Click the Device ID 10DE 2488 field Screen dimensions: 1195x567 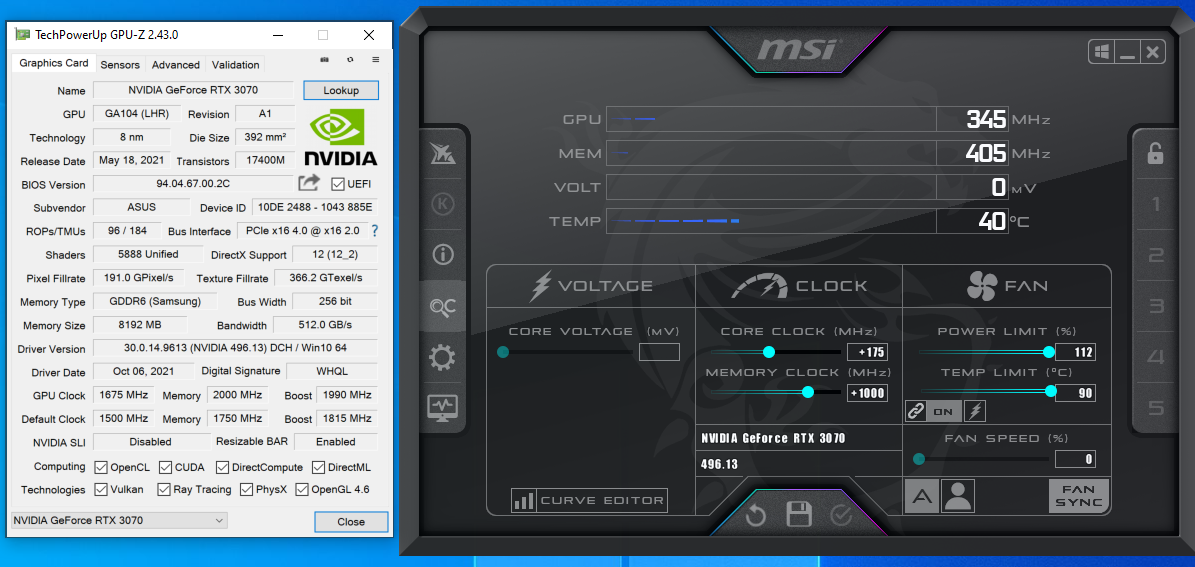pyautogui.click(x=315, y=207)
